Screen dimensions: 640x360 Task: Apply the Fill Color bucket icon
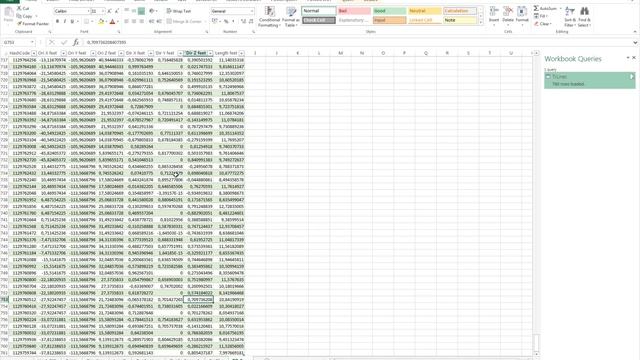tap(101, 22)
